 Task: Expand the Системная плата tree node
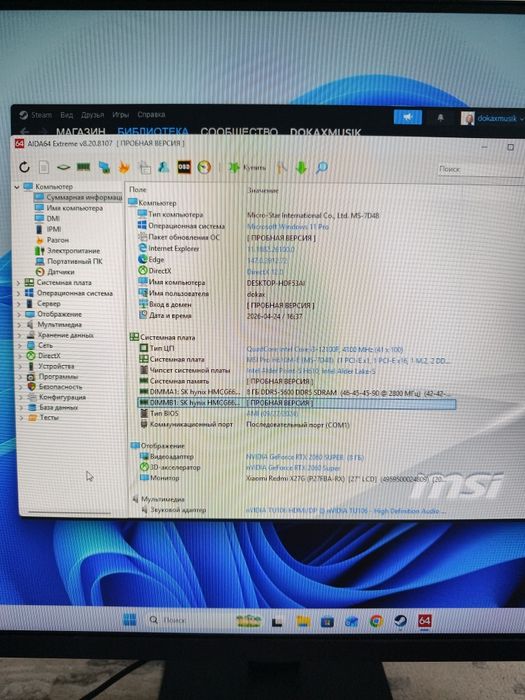[19, 283]
